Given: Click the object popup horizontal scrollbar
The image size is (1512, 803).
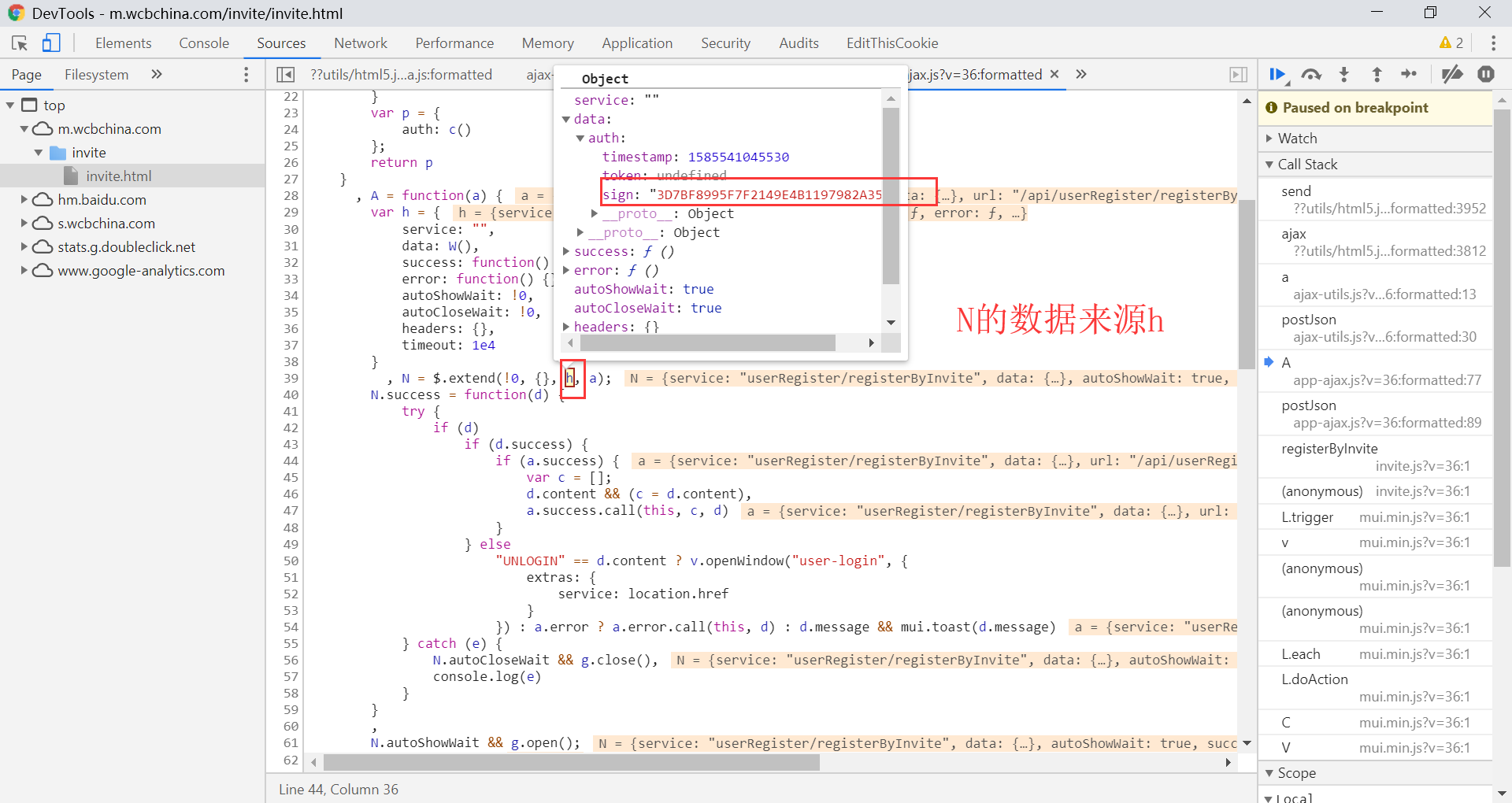Looking at the screenshot, I should (x=707, y=343).
